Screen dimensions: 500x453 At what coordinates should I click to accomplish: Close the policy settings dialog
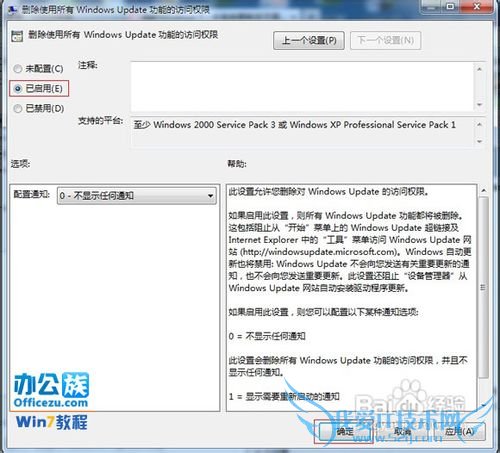(x=477, y=6)
